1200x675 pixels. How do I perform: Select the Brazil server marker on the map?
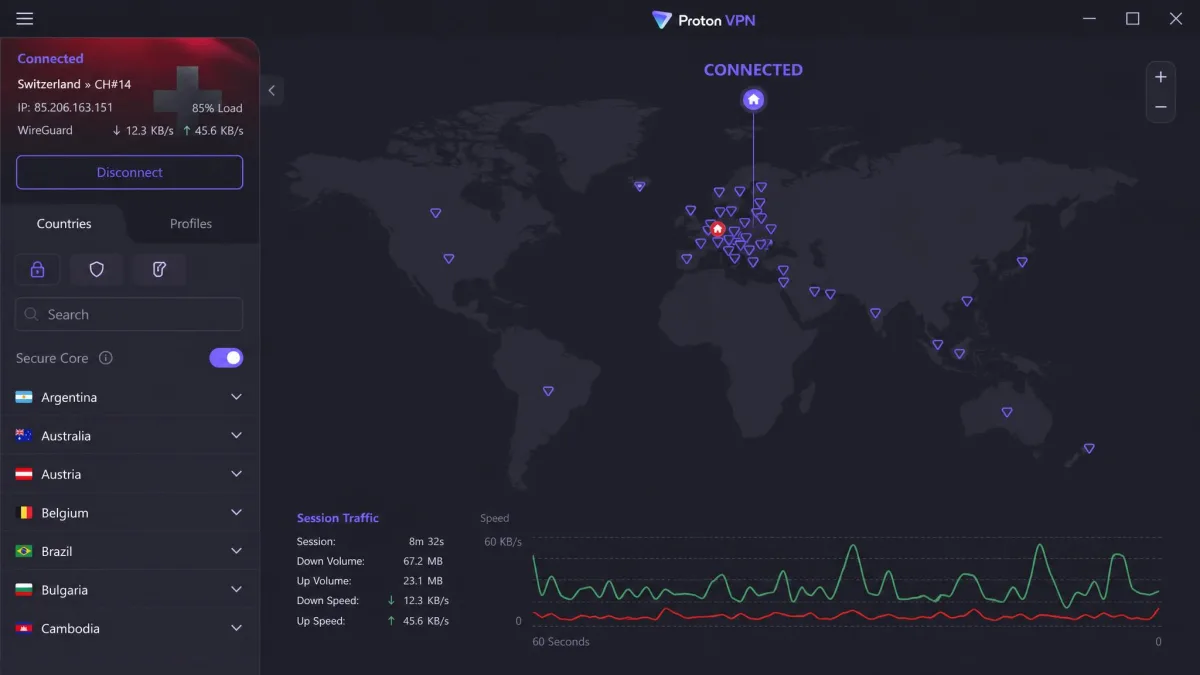click(x=548, y=391)
